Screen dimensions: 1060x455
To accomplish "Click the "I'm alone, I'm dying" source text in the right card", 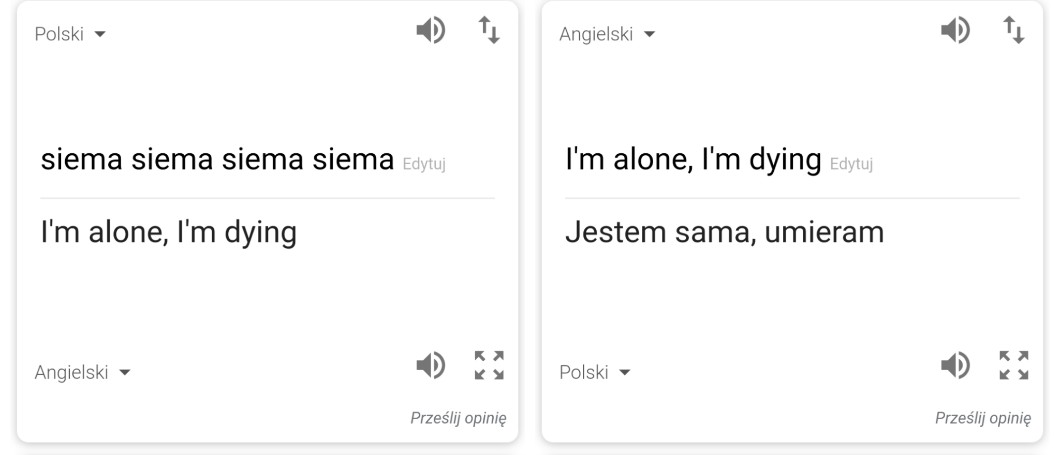I will click(x=693, y=159).
